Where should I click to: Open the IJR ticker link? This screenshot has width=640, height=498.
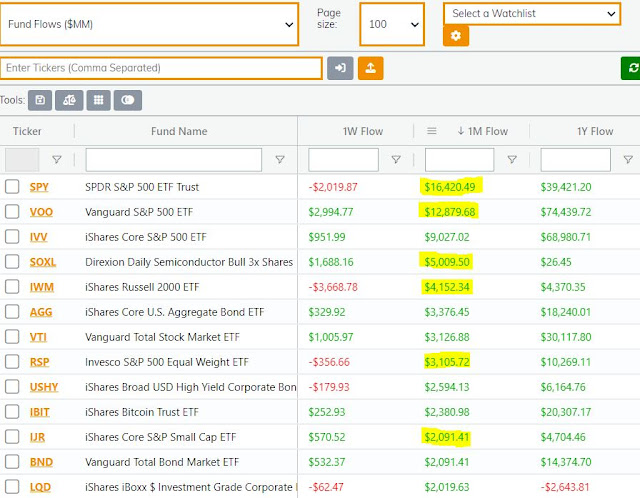coord(37,437)
